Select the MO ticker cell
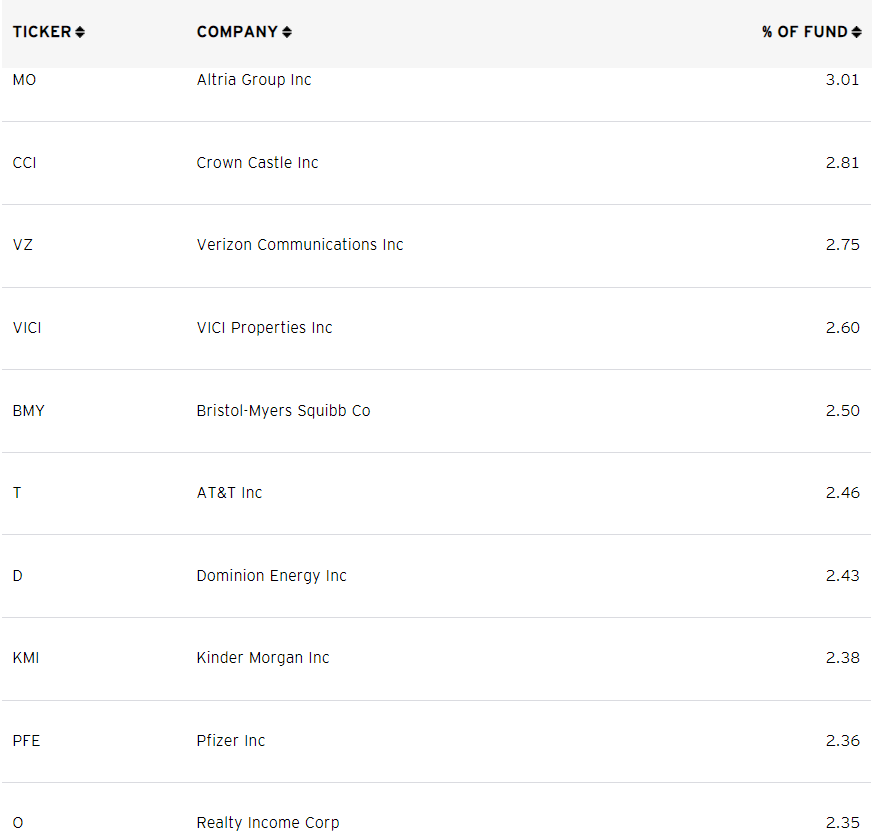Image resolution: width=879 pixels, height=838 pixels. [x=24, y=80]
